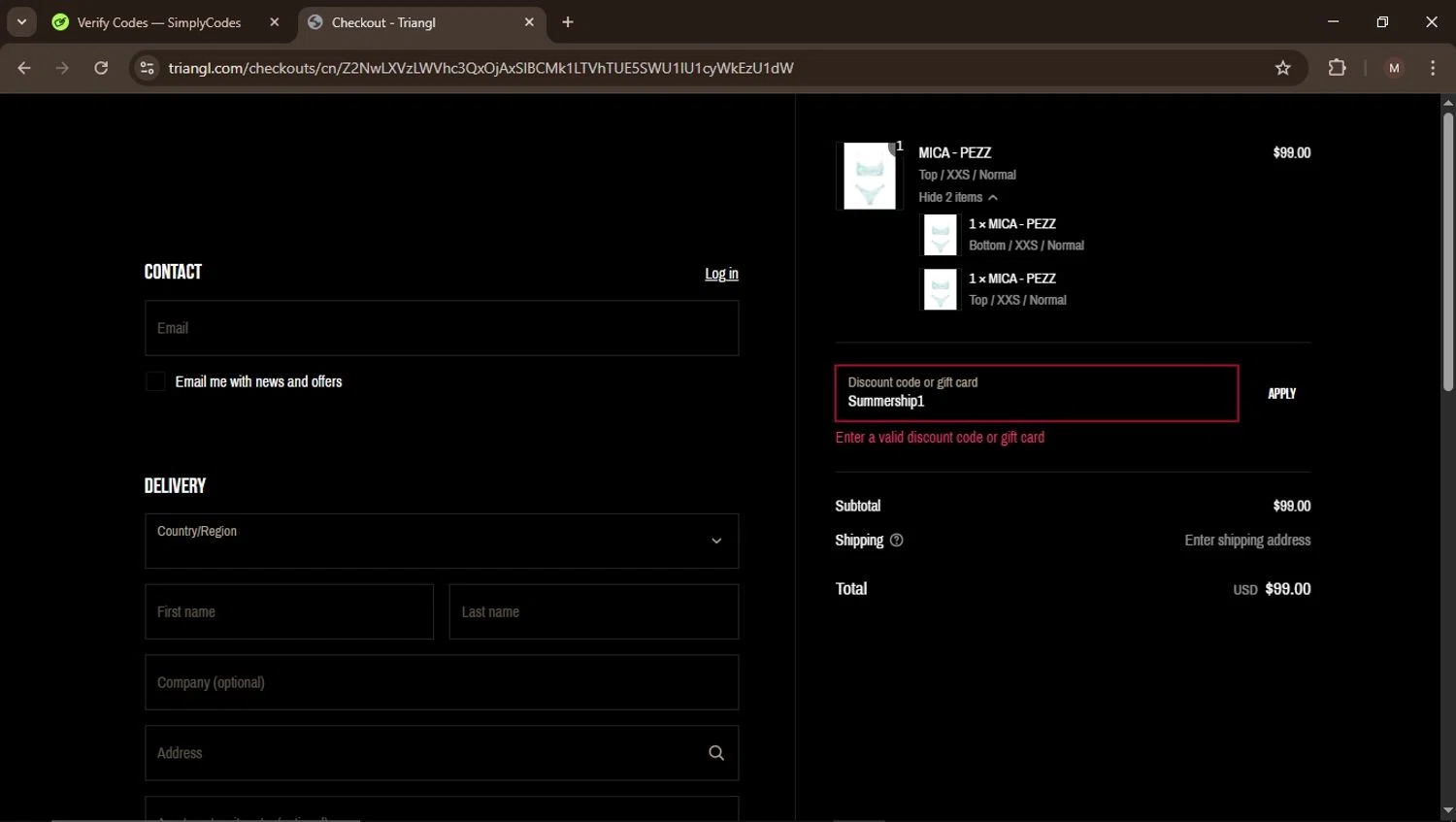Viewport: 1456px width, 822px height.
Task: Click the site information icon in address bar
Action: point(148,68)
